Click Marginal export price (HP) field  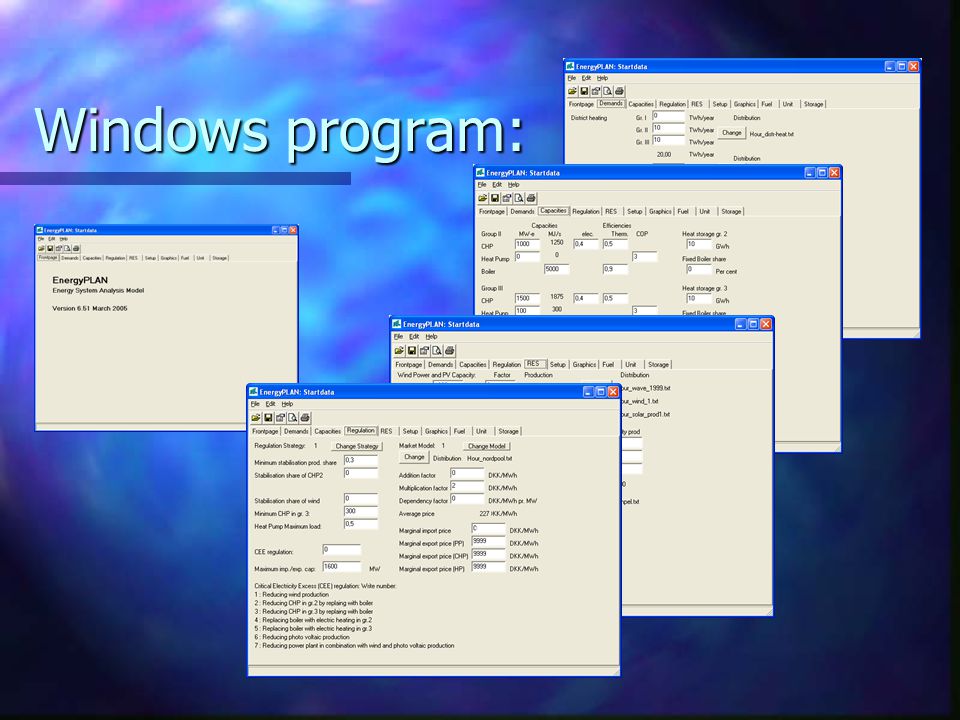(x=488, y=567)
